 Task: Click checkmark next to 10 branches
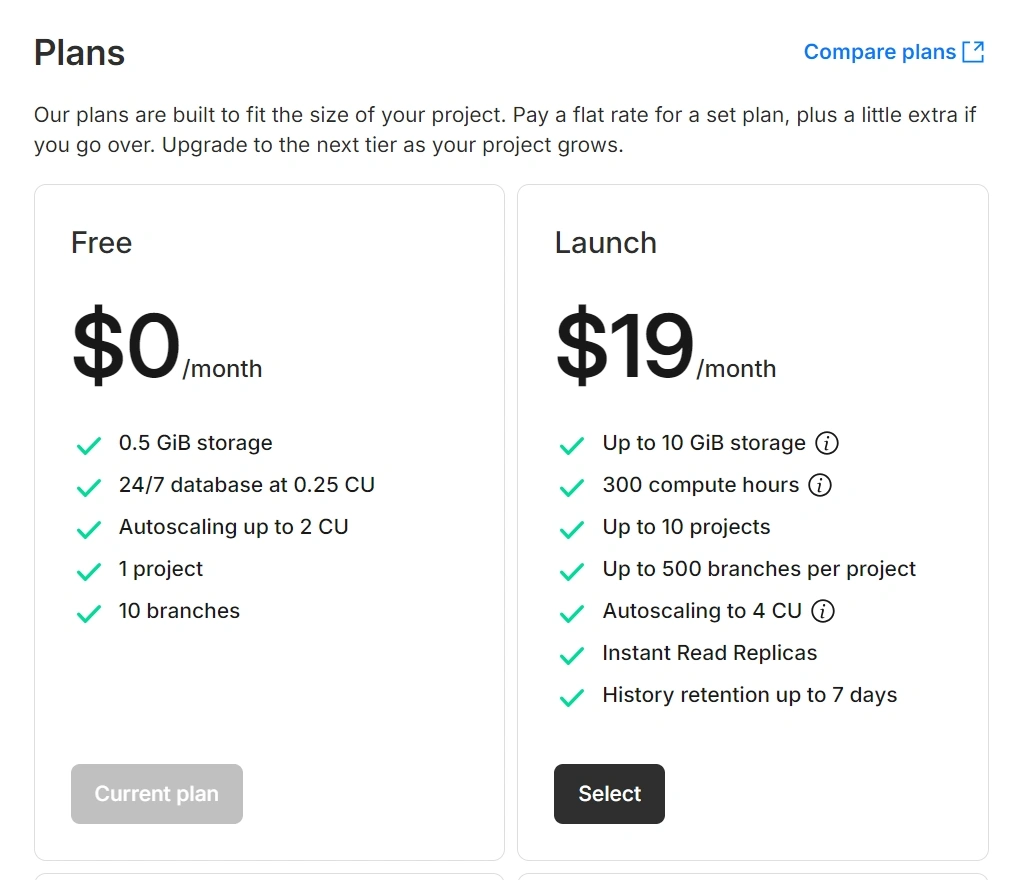[x=89, y=613]
